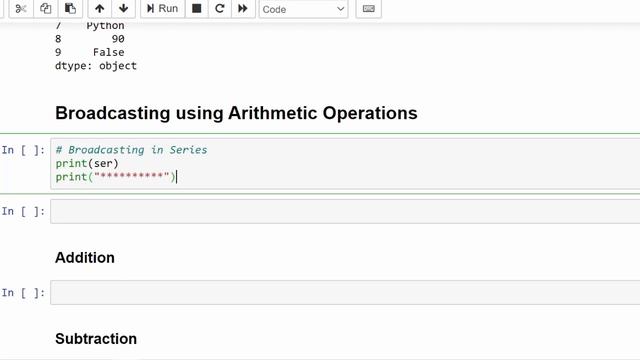Place cursor on the '# Broadcasting in Series' comment
The height and width of the screenshot is (360, 640).
click(x=131, y=150)
